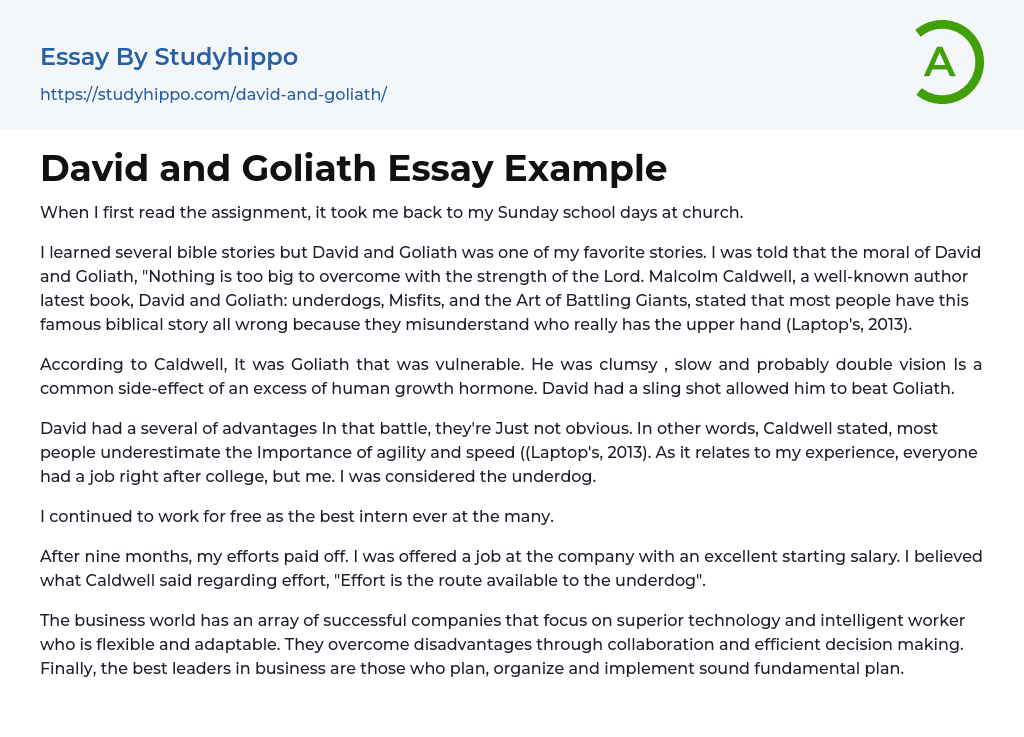Click the 'David and Goliath Essay Example' title

[x=353, y=168]
